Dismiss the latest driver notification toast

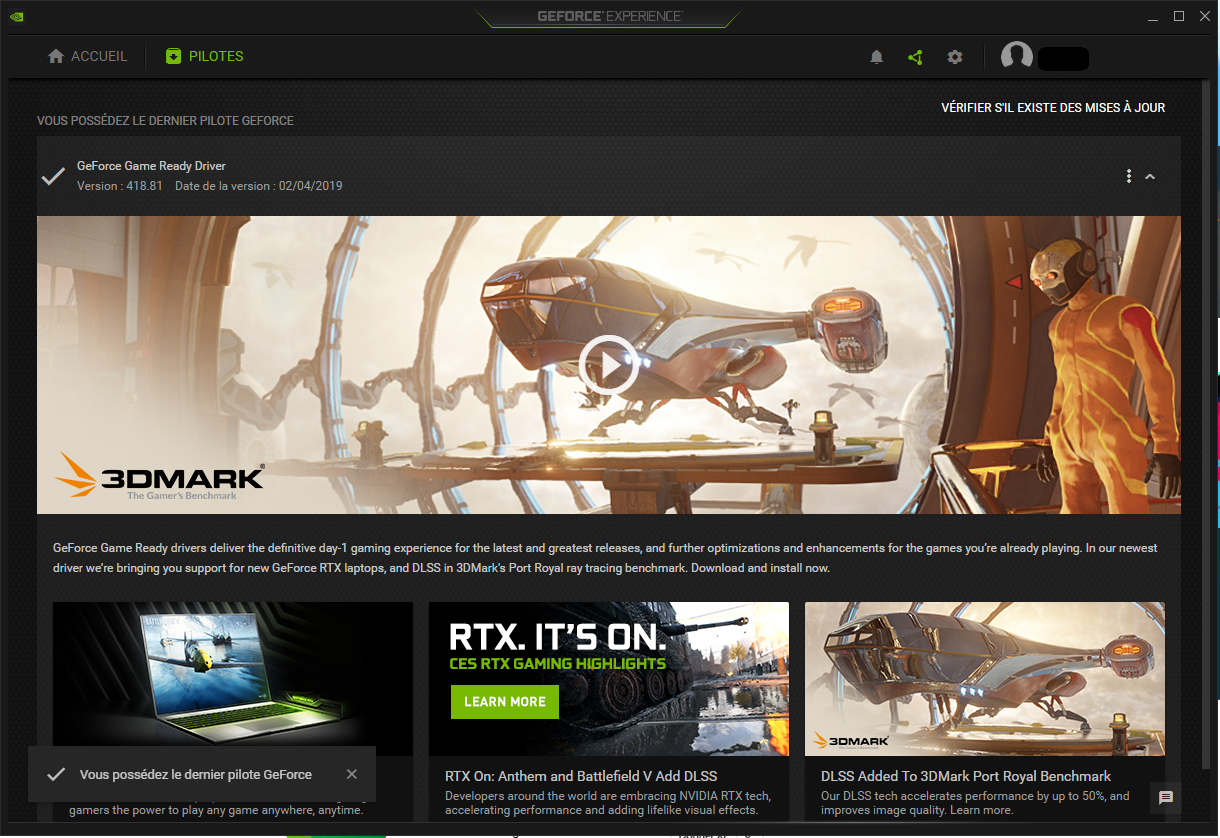(x=351, y=774)
